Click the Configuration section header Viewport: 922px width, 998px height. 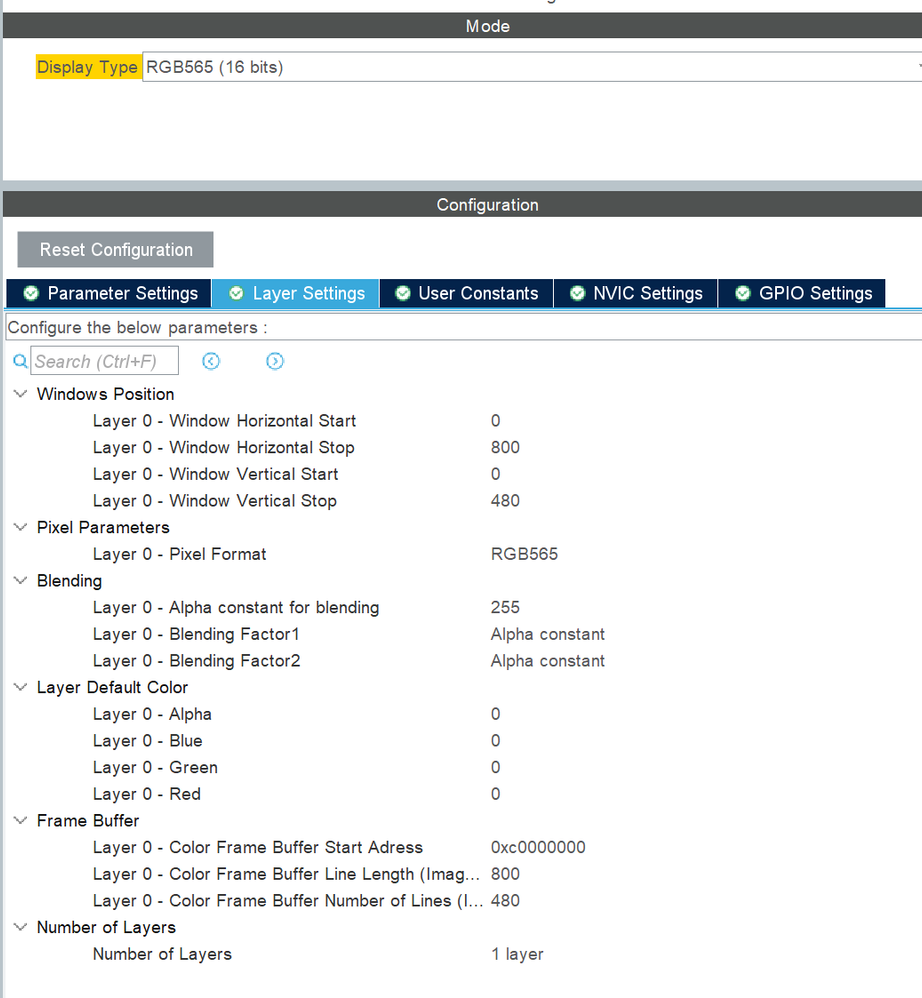point(463,204)
